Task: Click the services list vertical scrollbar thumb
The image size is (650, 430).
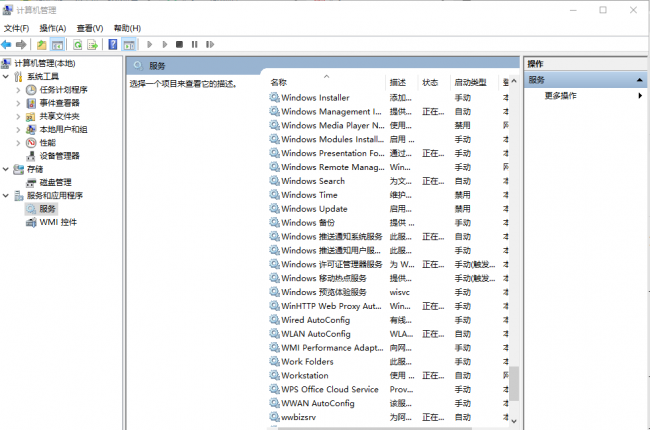Action: pyautogui.click(x=514, y=384)
